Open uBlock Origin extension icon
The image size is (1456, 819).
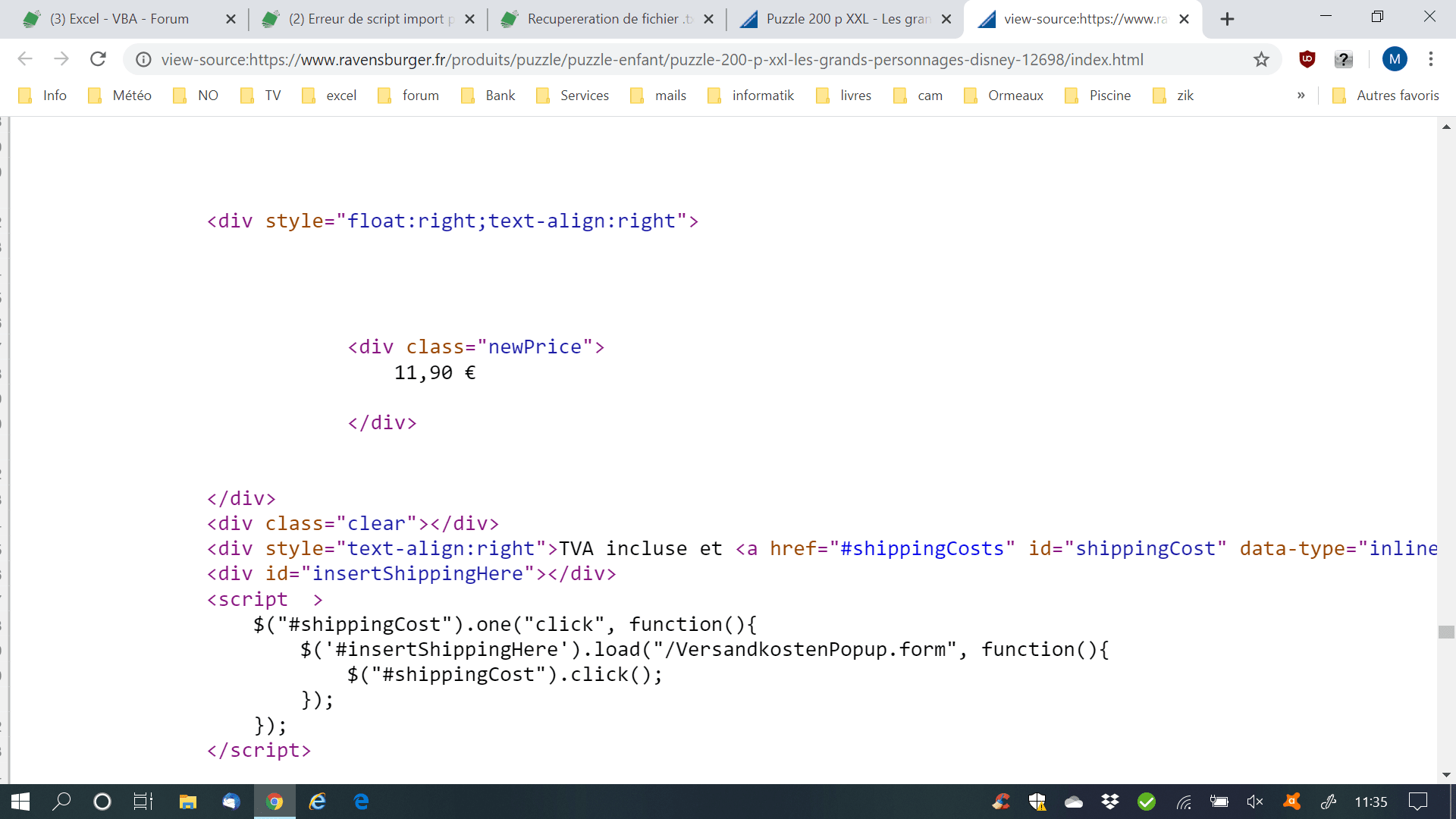[1307, 59]
